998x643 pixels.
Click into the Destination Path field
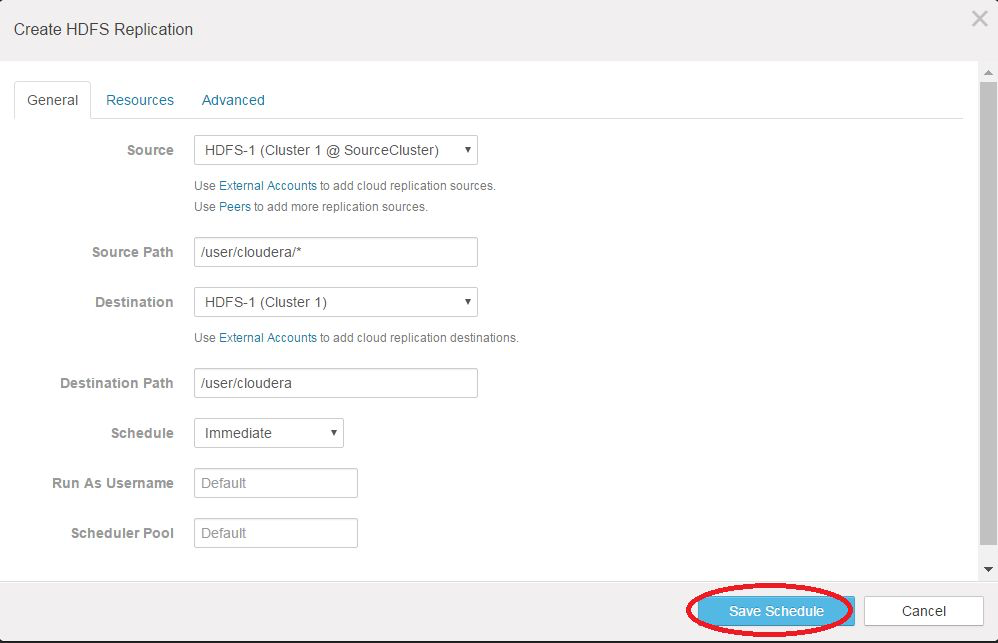(x=335, y=383)
